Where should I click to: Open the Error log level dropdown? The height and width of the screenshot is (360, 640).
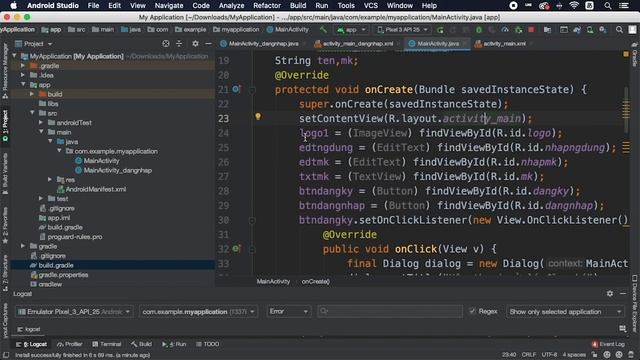click(289, 311)
